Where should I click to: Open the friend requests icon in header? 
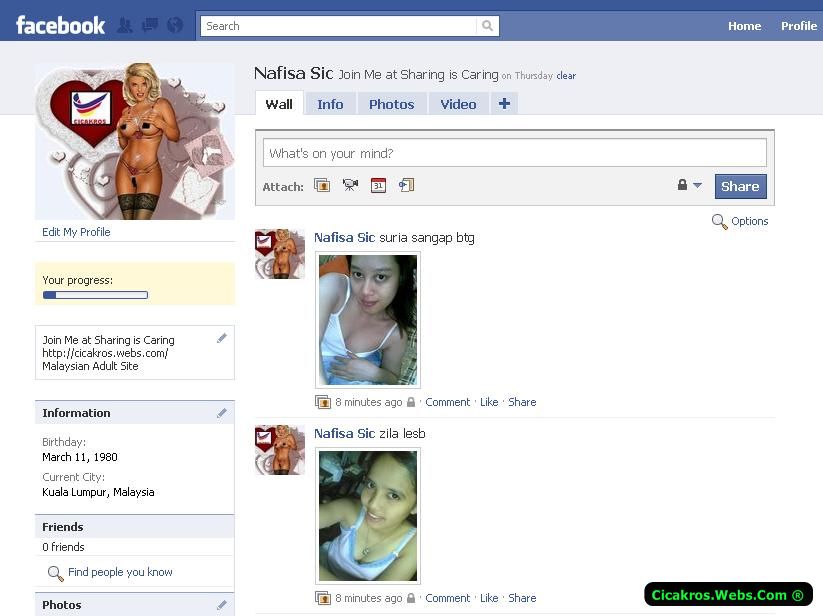[x=125, y=25]
